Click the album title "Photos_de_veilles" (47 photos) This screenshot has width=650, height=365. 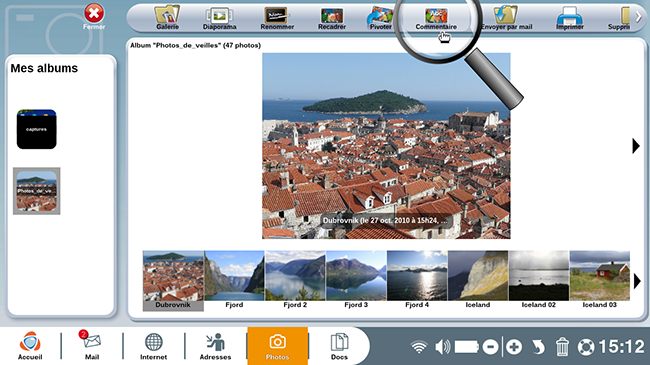[x=195, y=45]
